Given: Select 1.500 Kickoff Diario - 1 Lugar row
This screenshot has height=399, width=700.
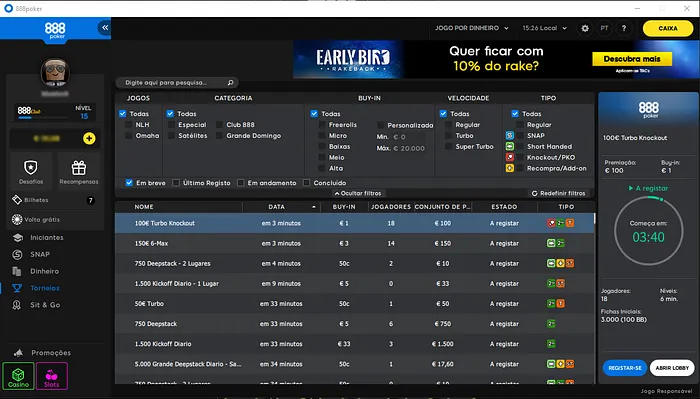Looking at the screenshot, I should (x=355, y=283).
